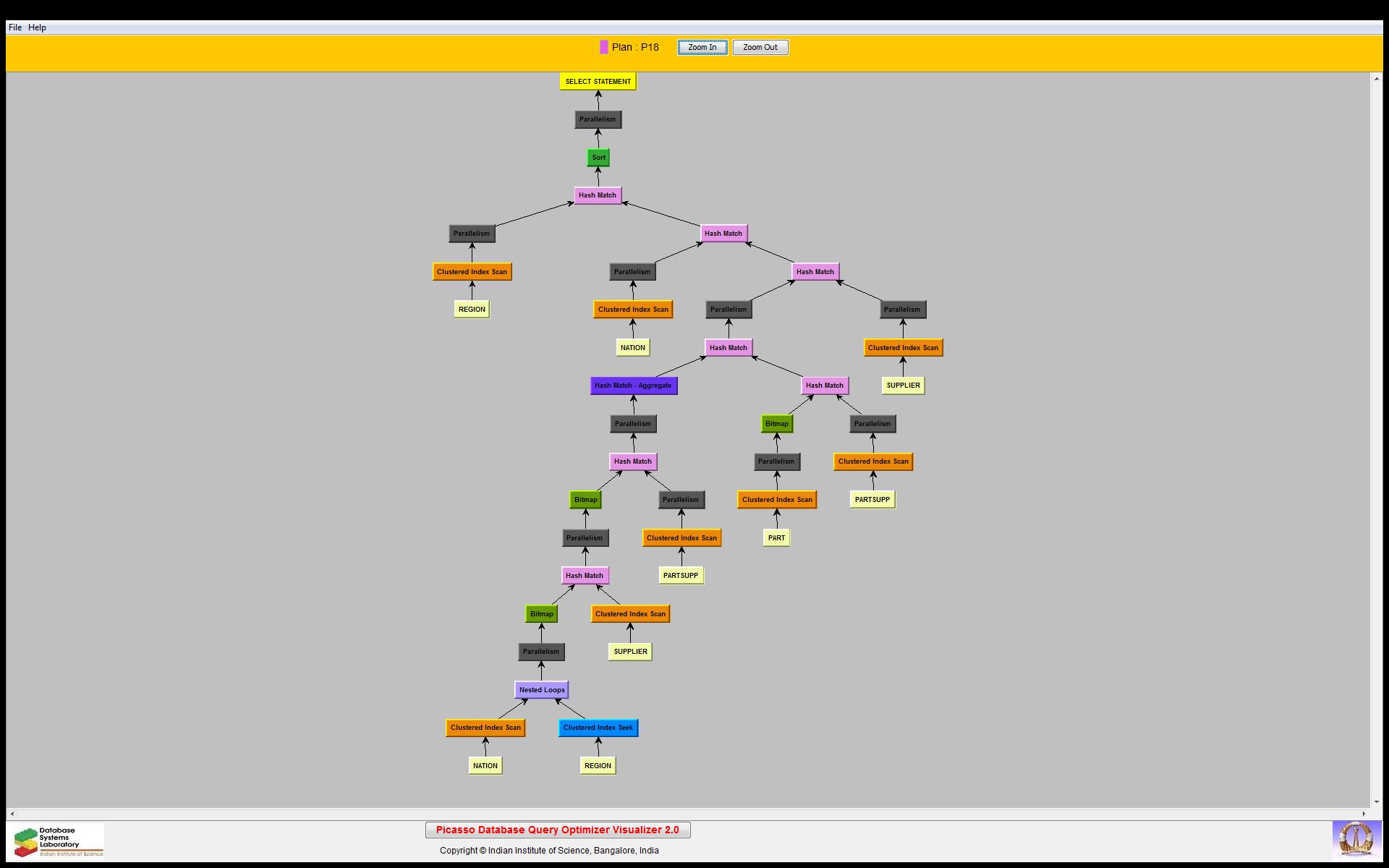This screenshot has width=1389, height=868.
Task: Click the Picasso Database Query Optimizer Visualizer banner
Action: point(557,830)
